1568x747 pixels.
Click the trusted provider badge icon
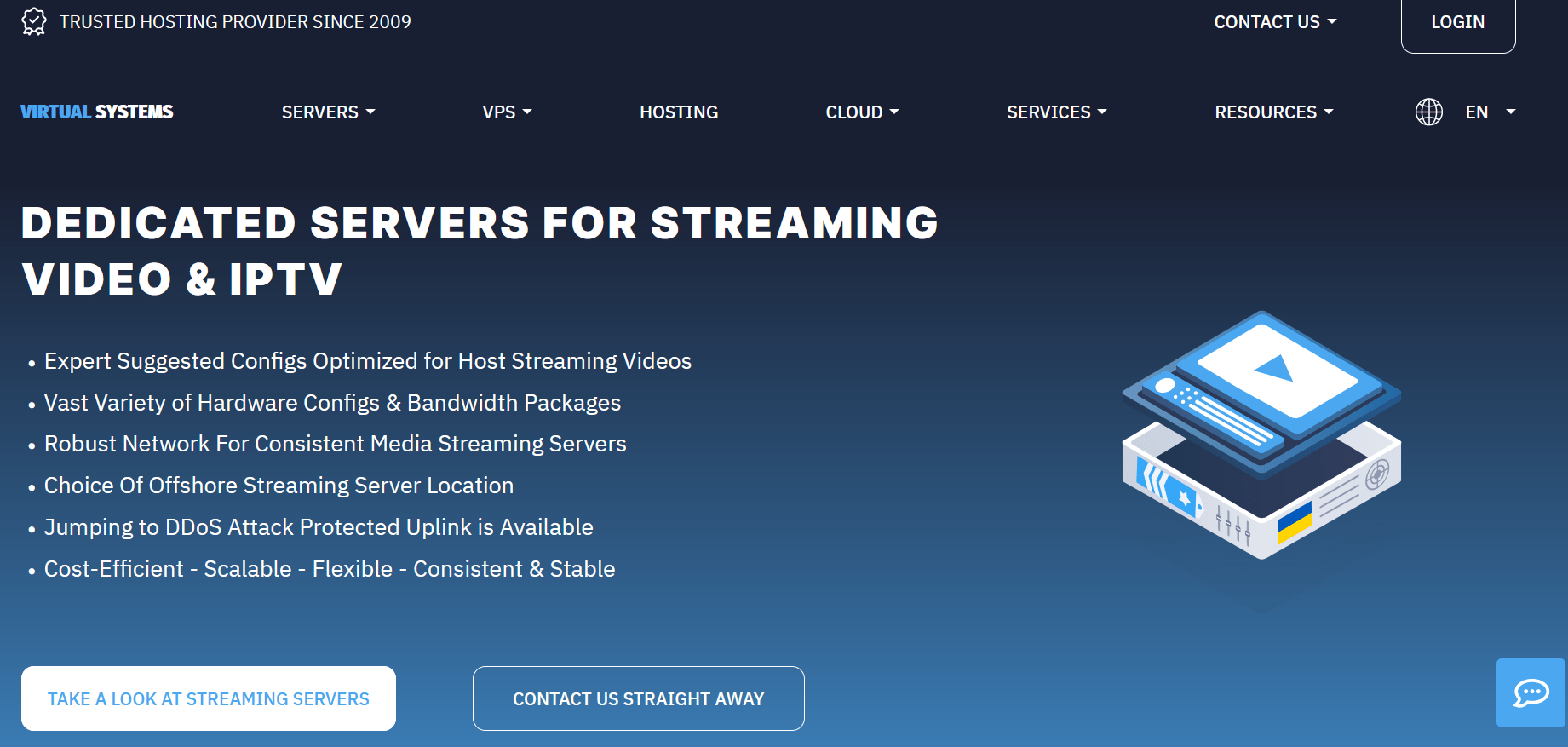click(34, 22)
